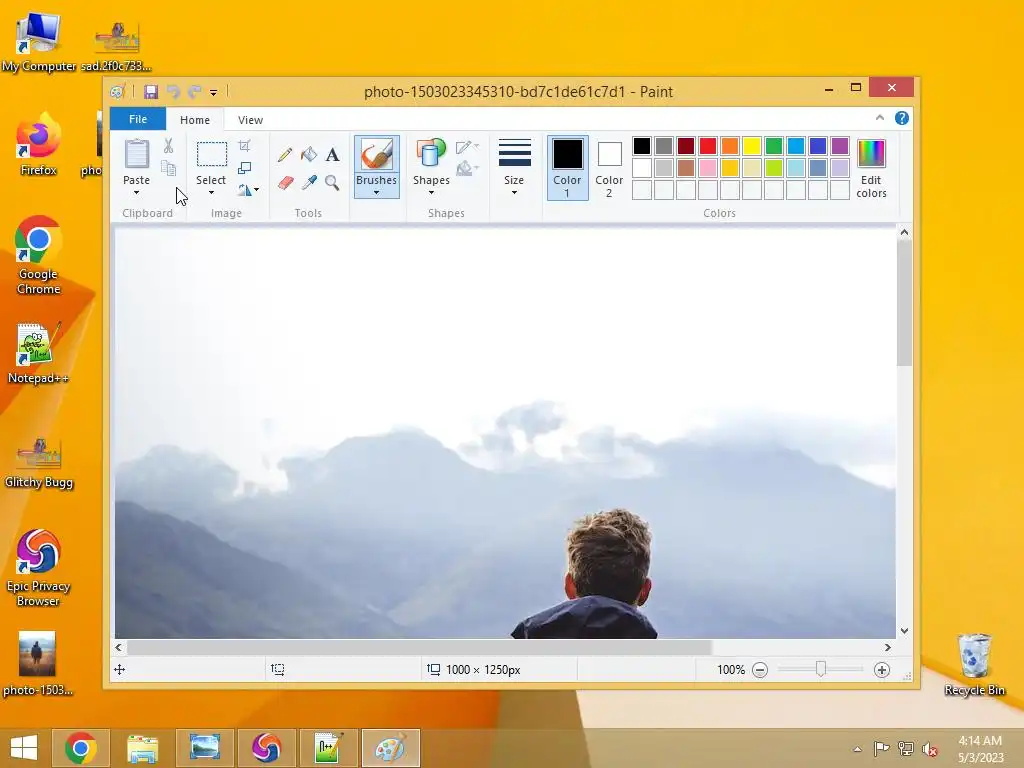
Task: Choose the green color swatch
Action: [774, 146]
